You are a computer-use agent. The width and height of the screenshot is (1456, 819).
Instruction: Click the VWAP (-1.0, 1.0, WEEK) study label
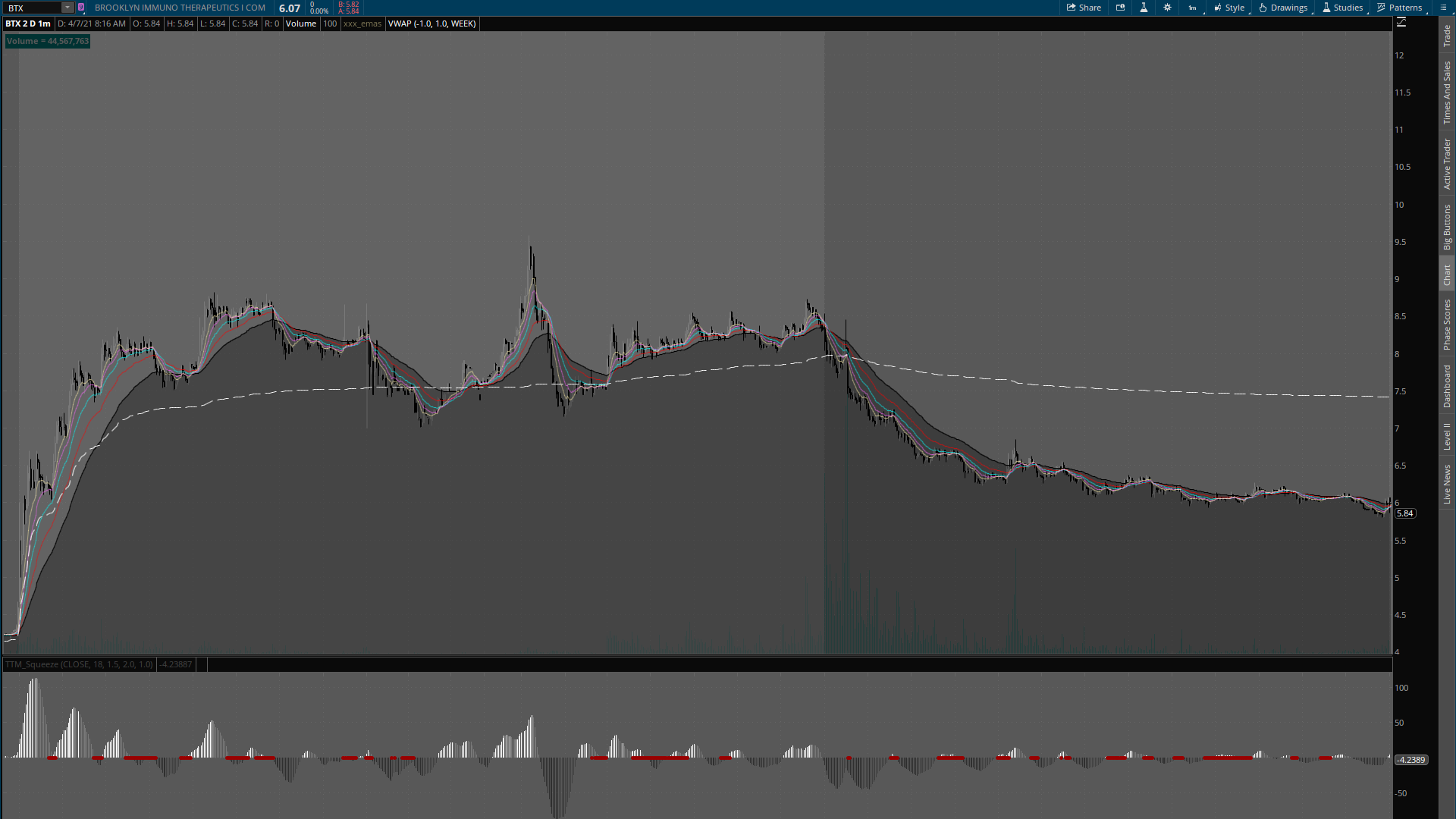432,24
